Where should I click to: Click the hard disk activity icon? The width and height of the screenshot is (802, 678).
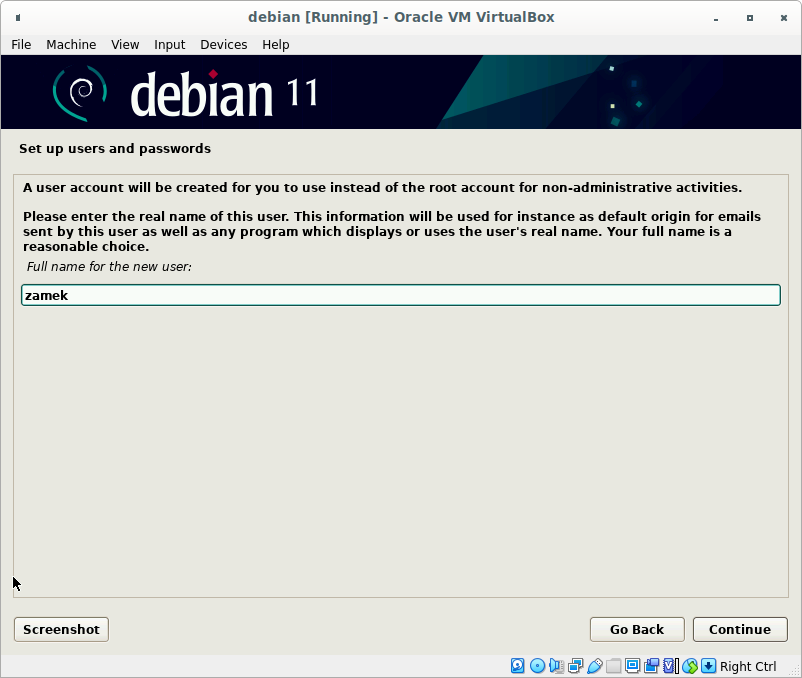click(x=518, y=666)
